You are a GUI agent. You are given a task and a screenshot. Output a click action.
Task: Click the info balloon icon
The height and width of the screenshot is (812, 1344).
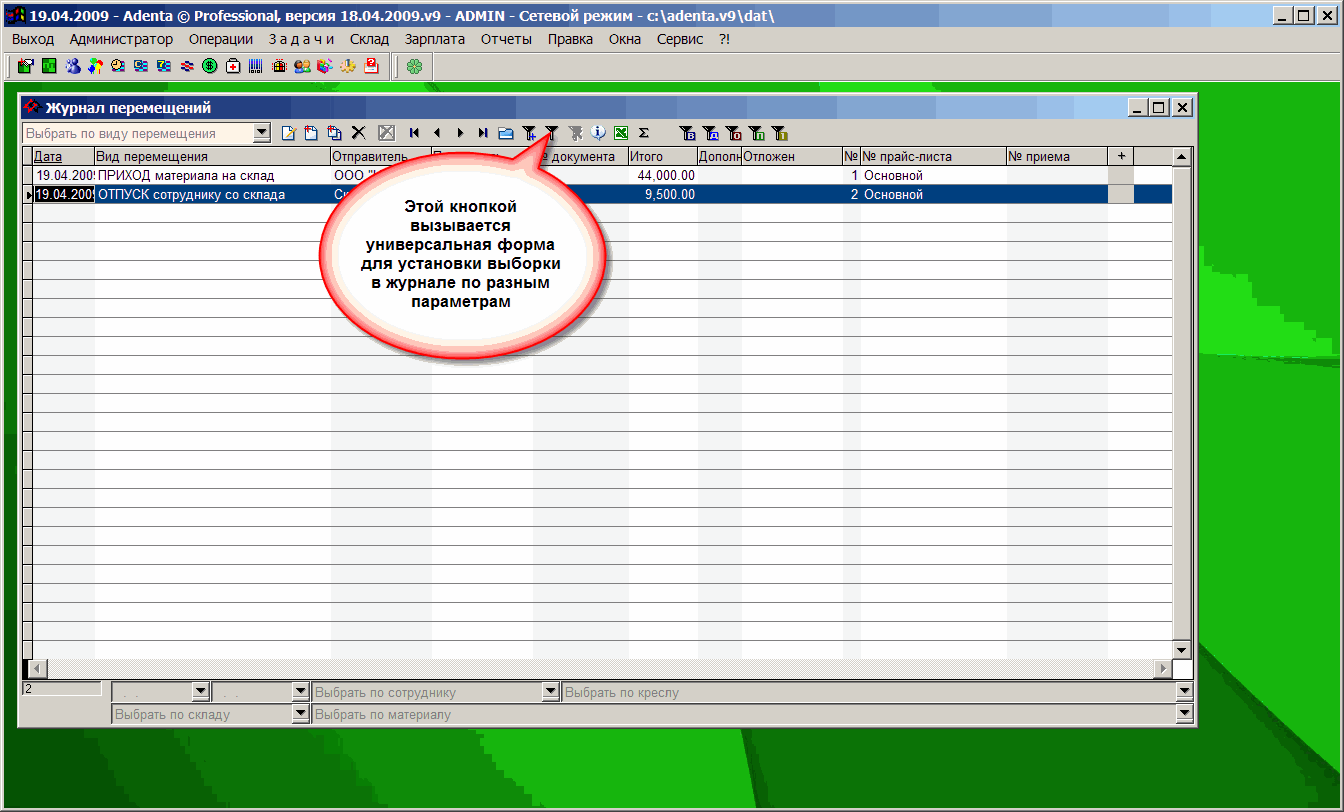click(598, 132)
